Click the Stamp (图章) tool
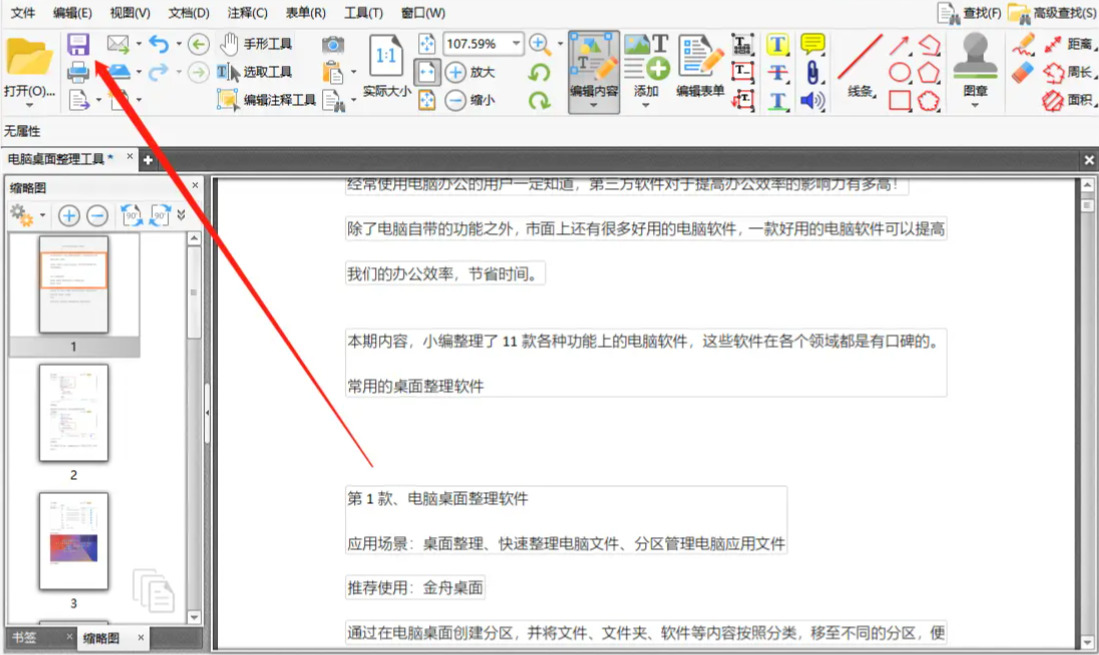1099x655 pixels. (975, 70)
